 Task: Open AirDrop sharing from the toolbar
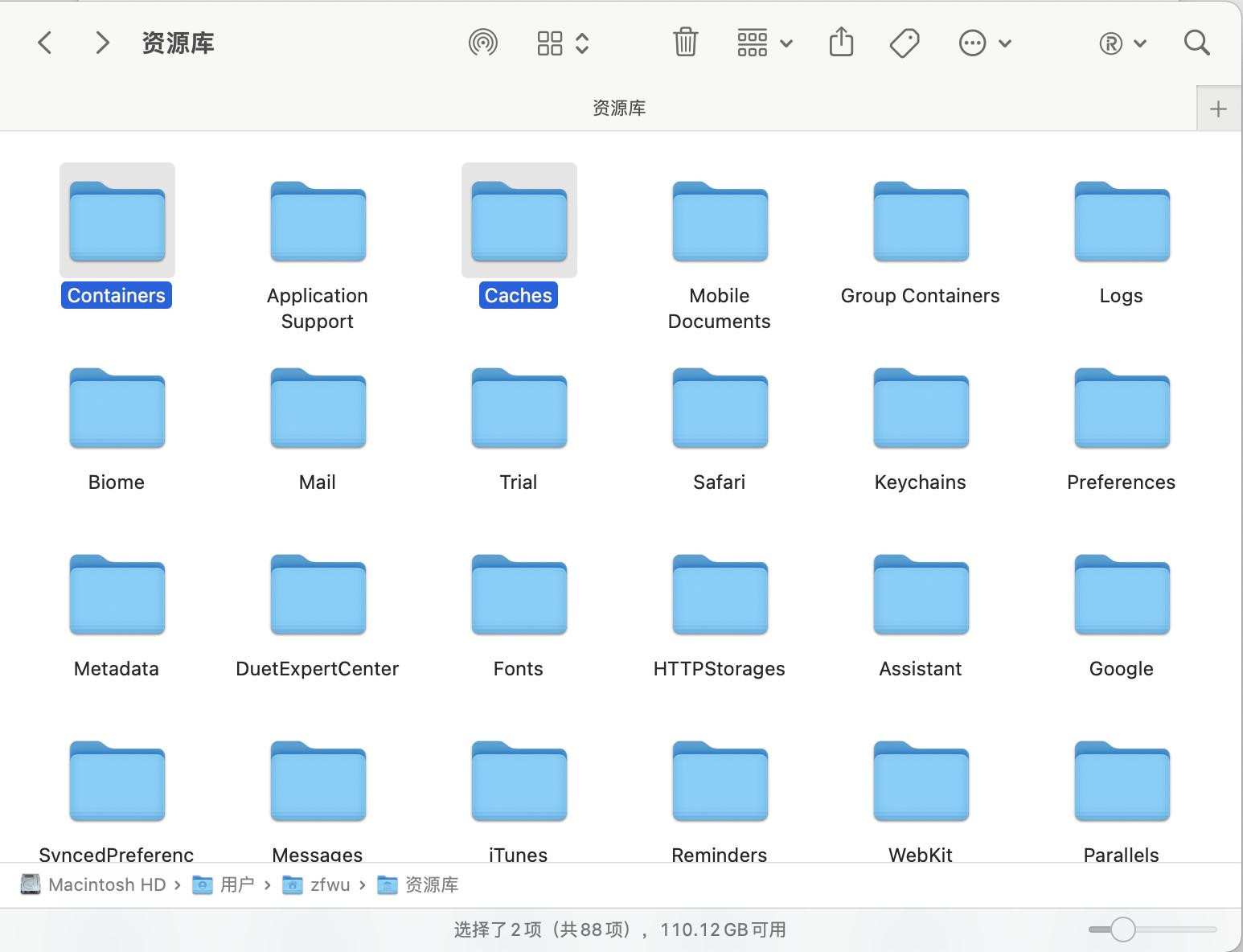click(x=482, y=43)
